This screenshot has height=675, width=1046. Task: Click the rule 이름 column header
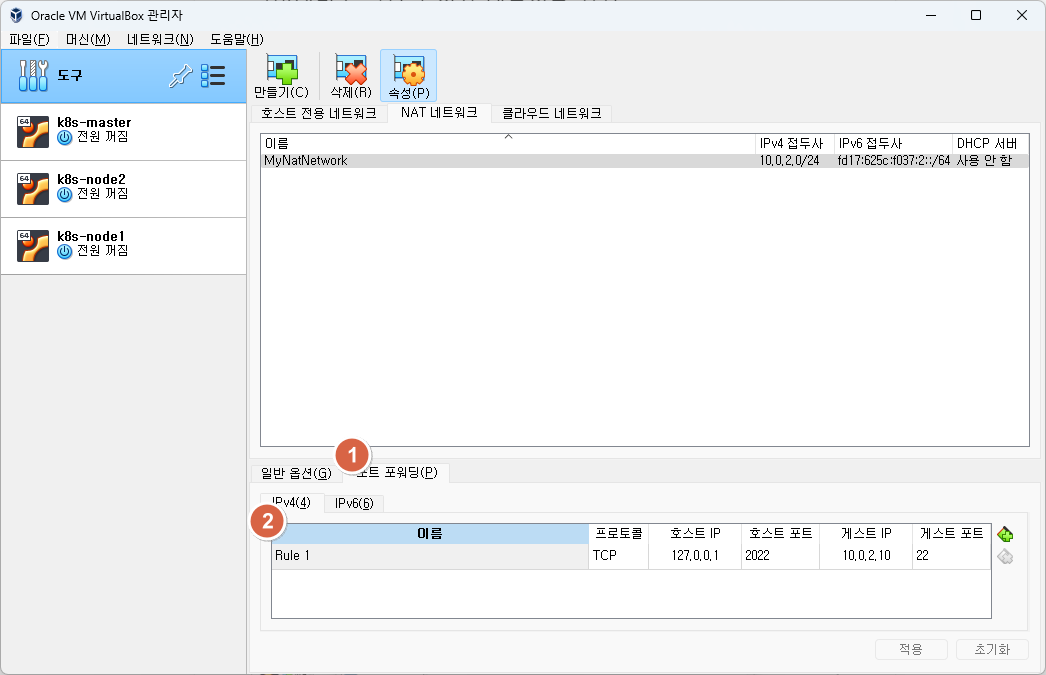pos(430,534)
